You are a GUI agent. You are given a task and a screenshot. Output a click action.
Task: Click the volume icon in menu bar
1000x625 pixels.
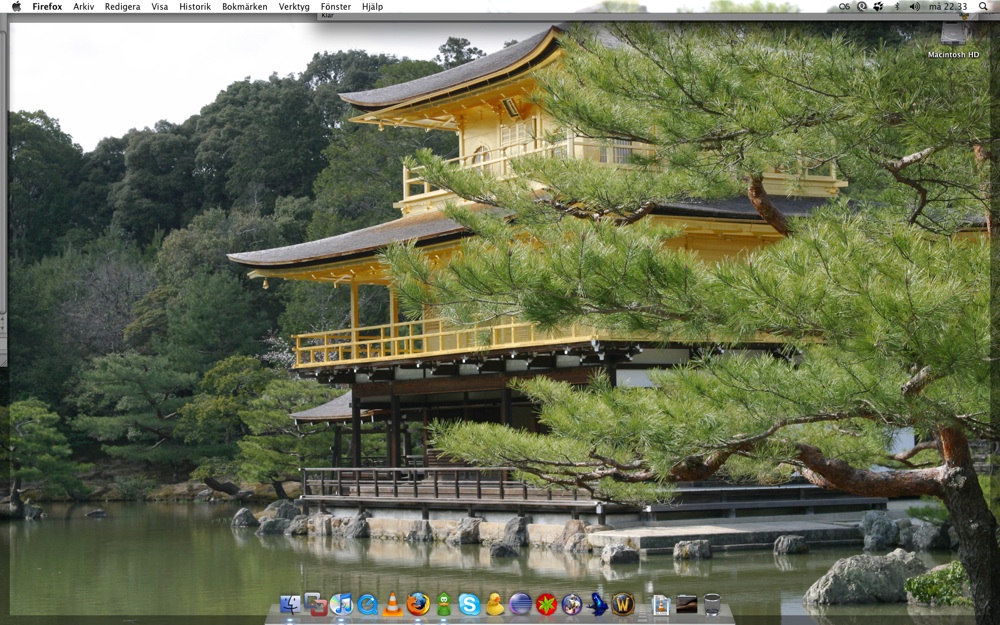click(915, 6)
